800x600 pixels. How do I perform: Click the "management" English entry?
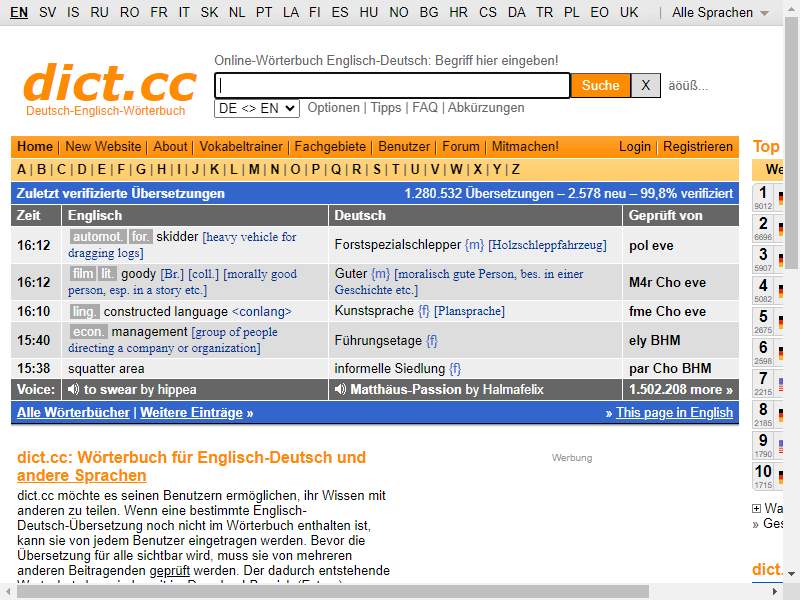point(149,332)
